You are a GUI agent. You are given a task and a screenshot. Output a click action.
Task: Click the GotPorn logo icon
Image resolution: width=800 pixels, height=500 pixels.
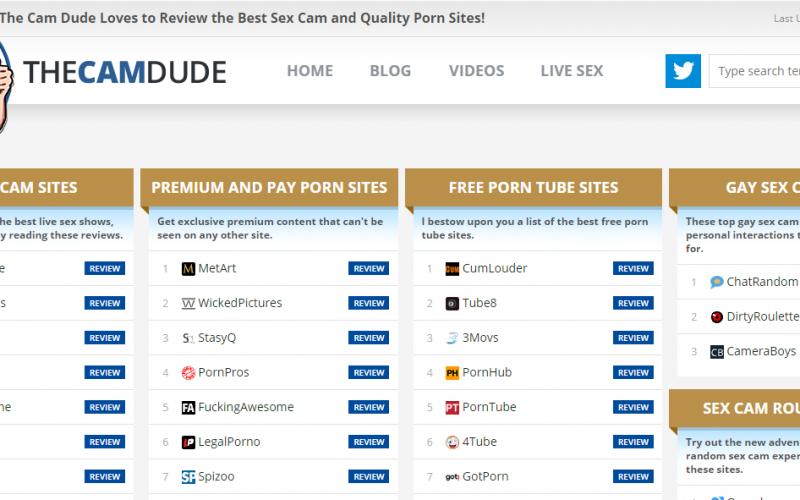click(x=452, y=477)
